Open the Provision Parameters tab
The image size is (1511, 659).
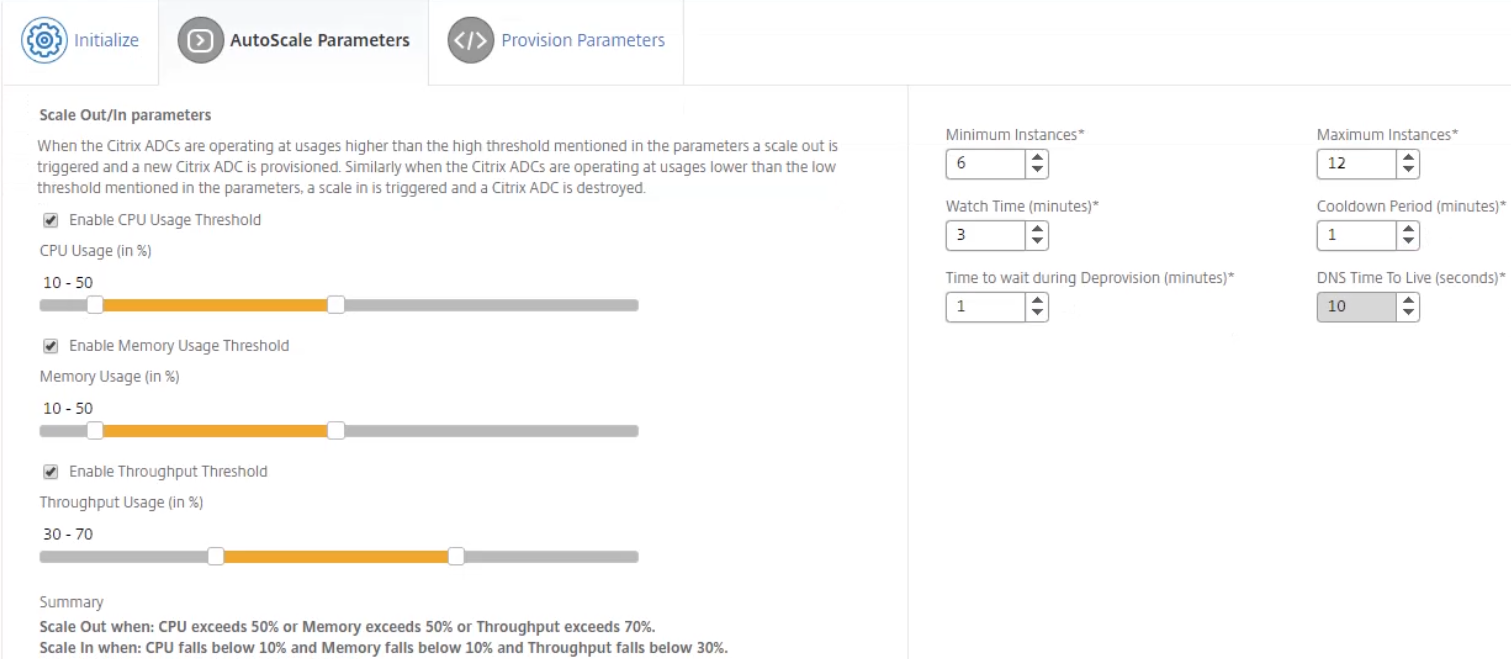[x=583, y=41]
